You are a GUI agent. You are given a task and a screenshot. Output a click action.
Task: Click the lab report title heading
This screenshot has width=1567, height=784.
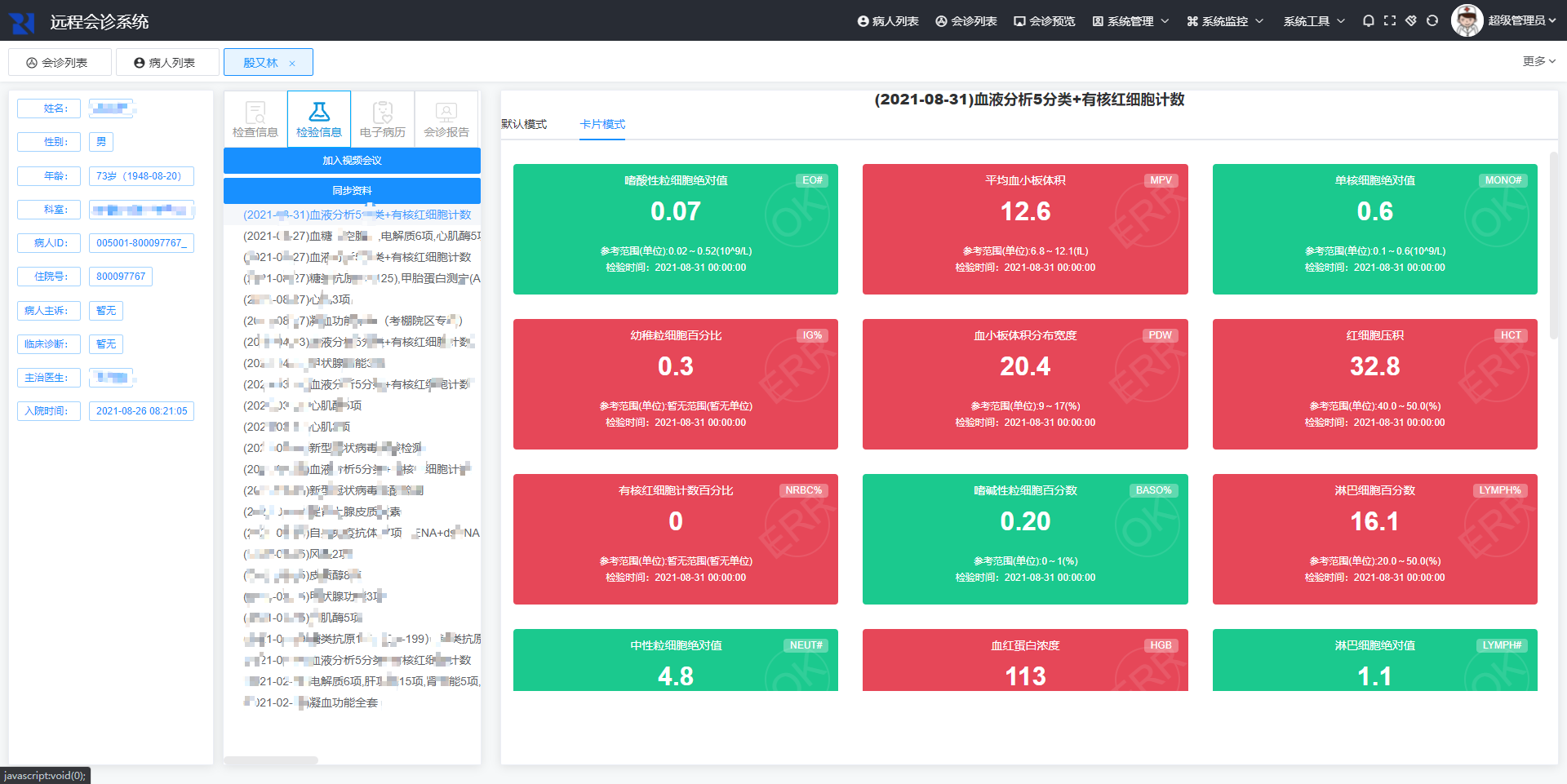click(1029, 100)
